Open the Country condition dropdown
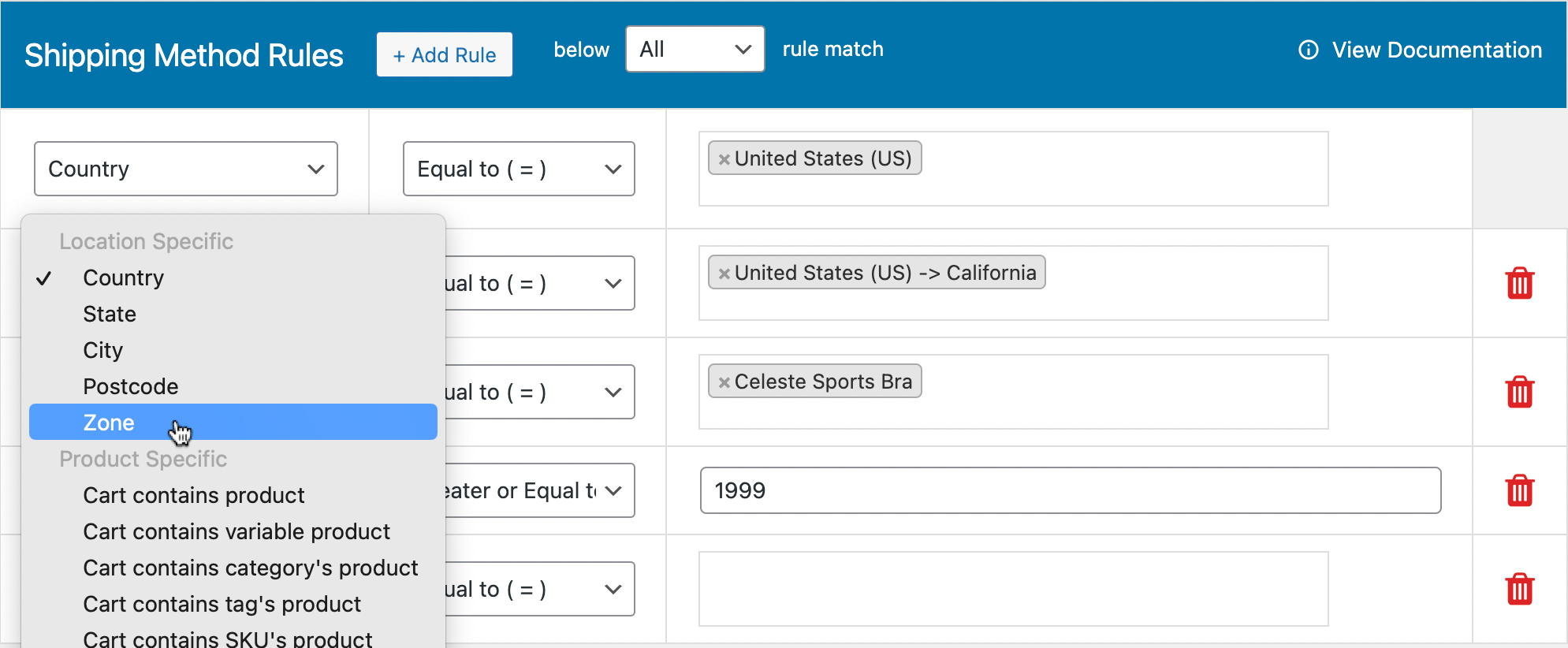 (186, 169)
